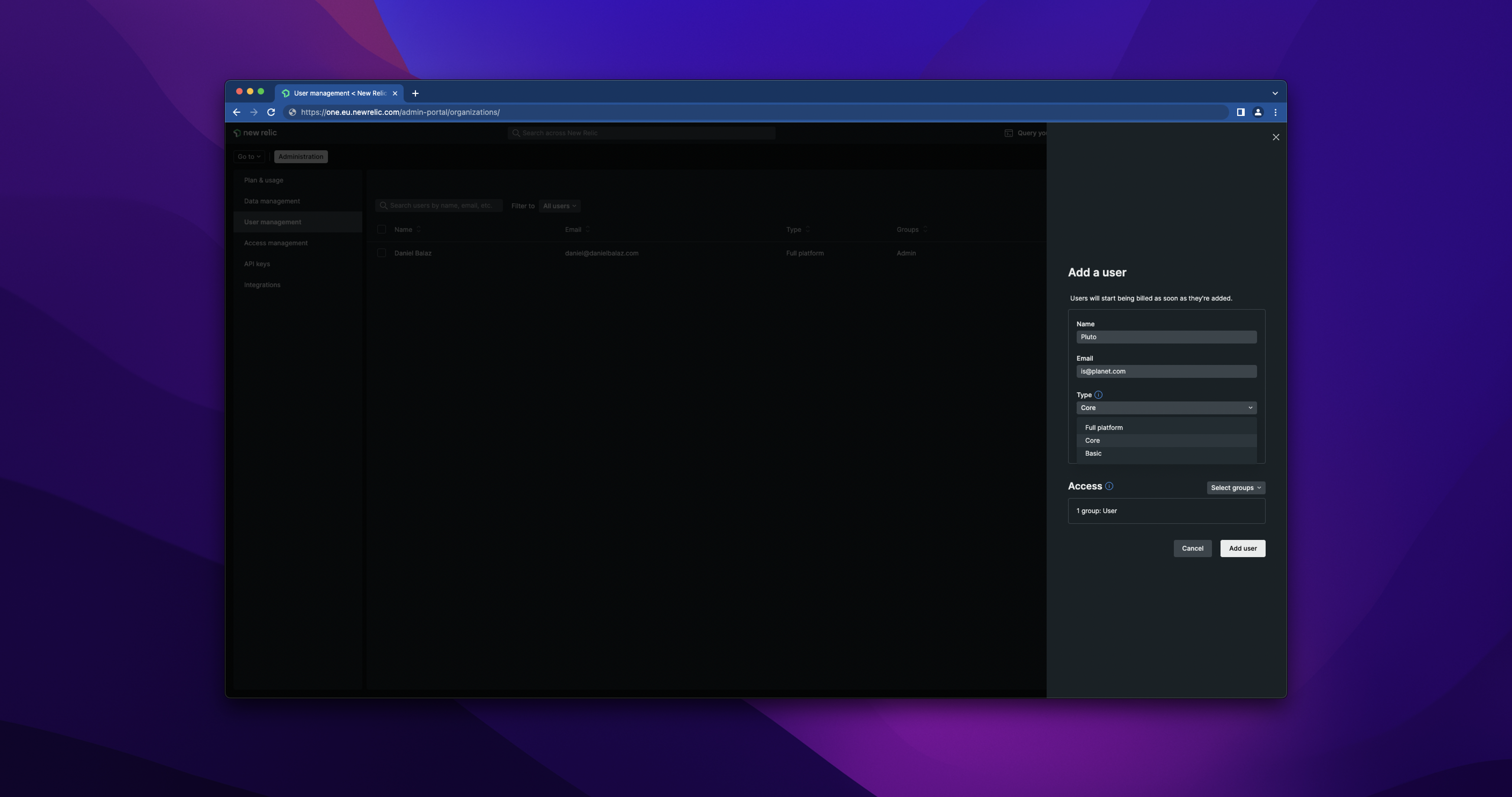Click the browser reload icon

coord(271,112)
